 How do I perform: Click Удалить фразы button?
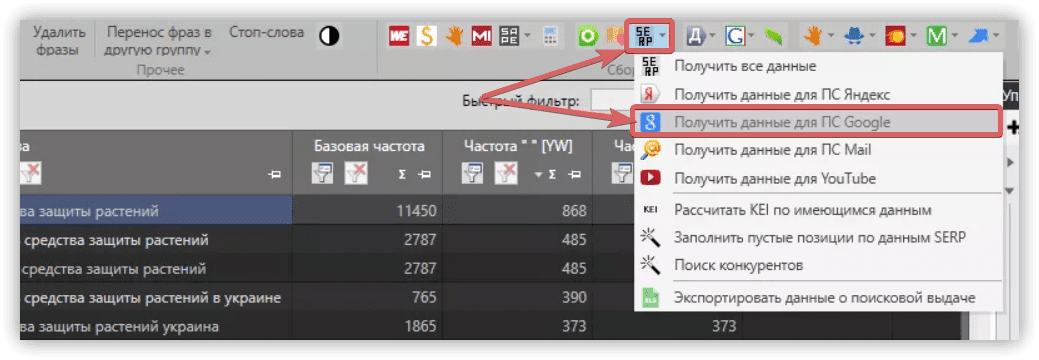(x=59, y=41)
